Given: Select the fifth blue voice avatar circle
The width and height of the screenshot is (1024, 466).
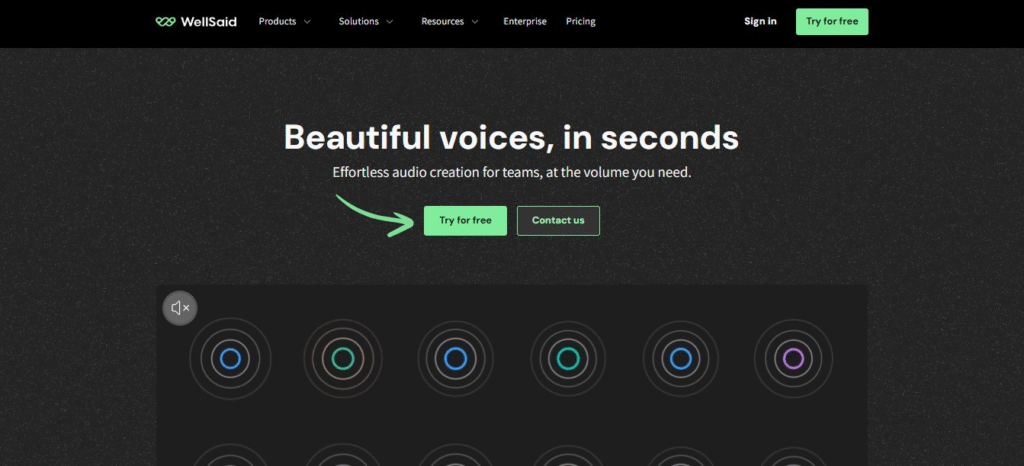Looking at the screenshot, I should coord(681,357).
